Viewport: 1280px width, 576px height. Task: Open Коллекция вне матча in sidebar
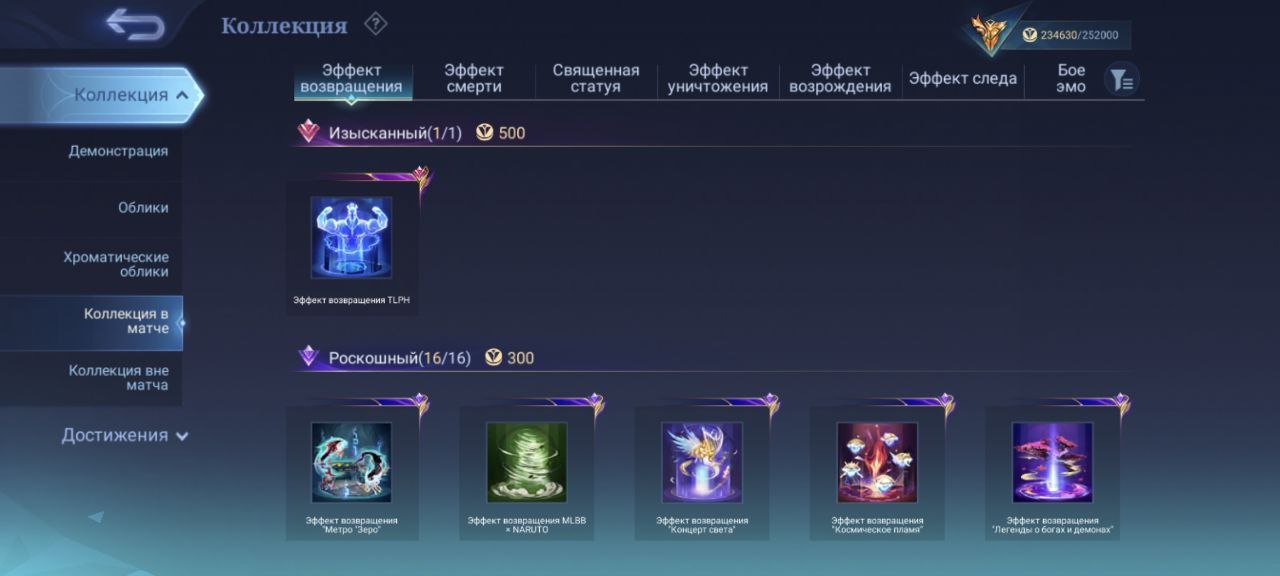click(x=118, y=378)
